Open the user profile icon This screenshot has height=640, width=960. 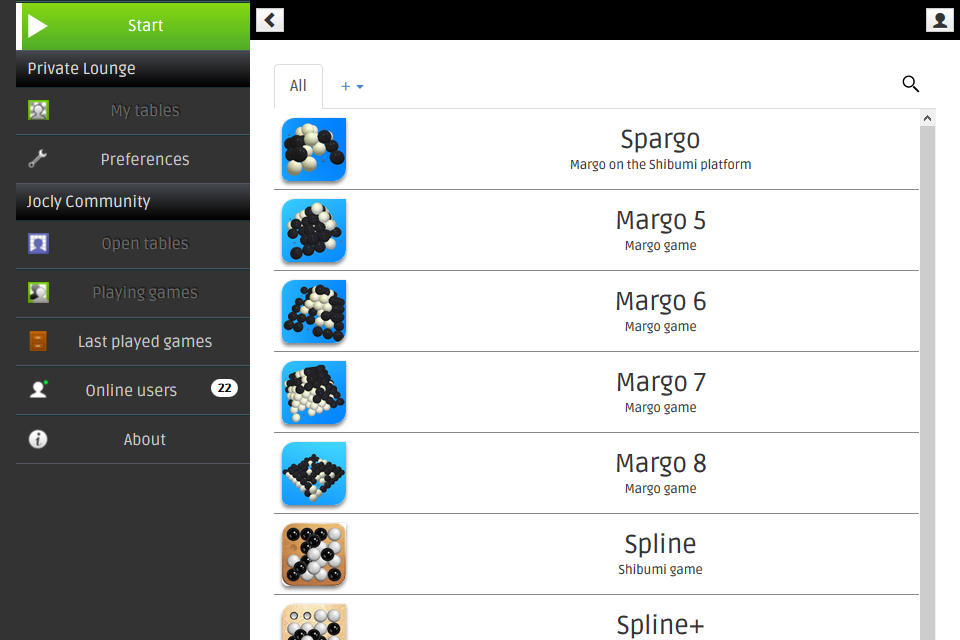coord(939,20)
